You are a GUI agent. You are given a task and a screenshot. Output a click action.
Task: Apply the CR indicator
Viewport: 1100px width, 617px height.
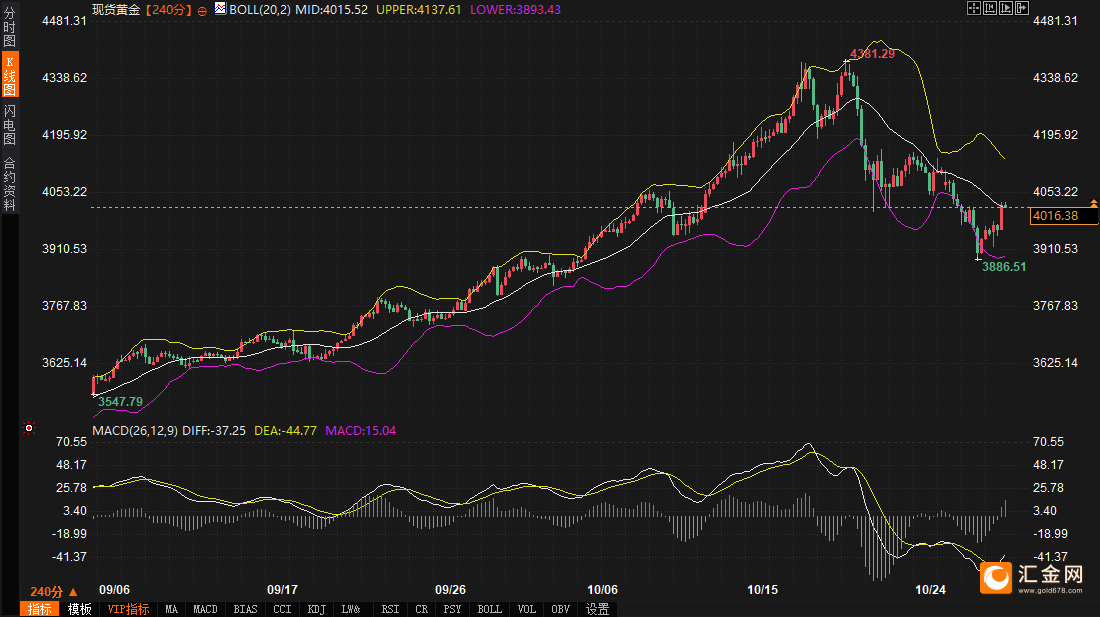(x=422, y=609)
